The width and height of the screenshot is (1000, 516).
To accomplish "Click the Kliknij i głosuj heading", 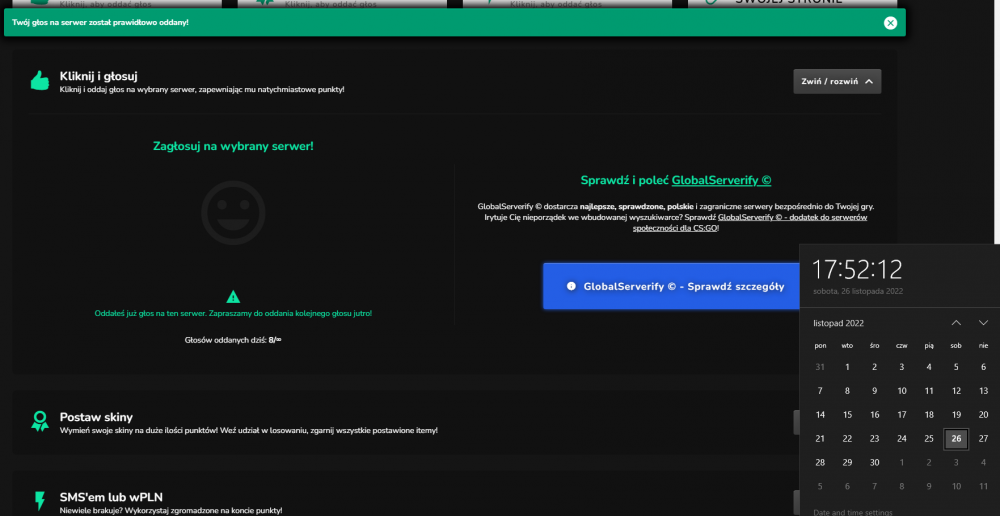I will (x=99, y=76).
